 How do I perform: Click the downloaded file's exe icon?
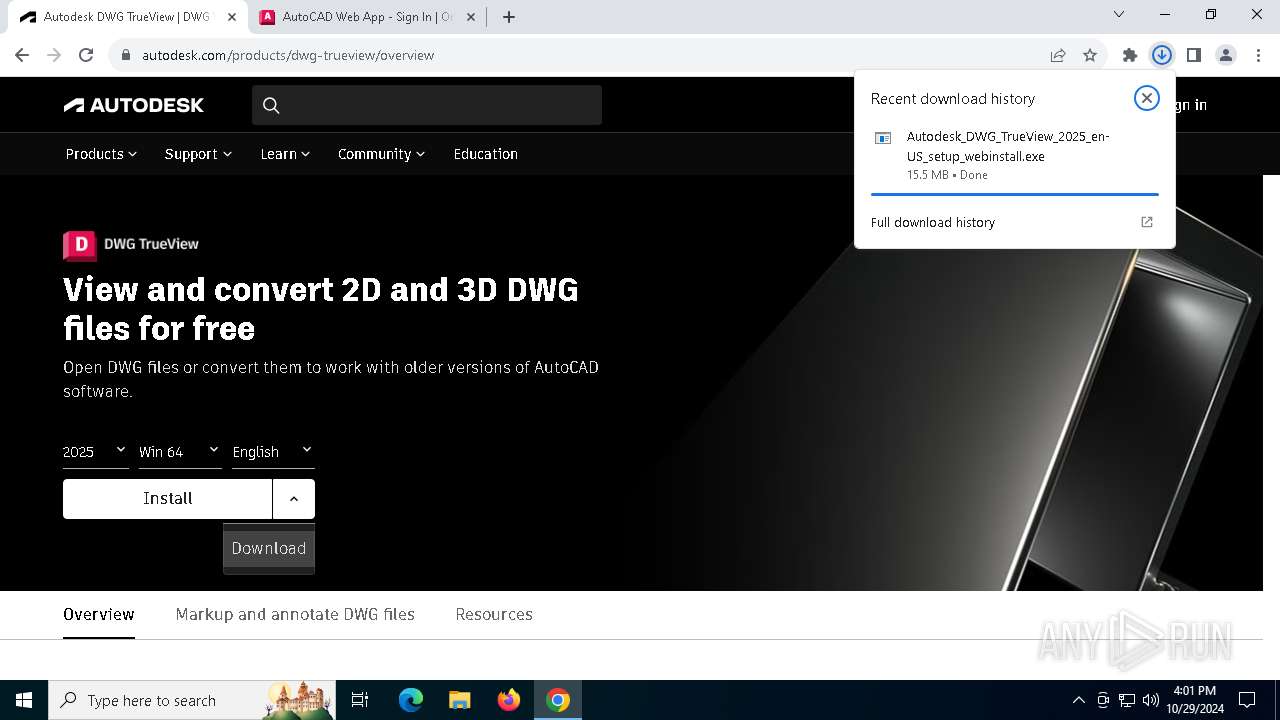pyautogui.click(x=883, y=138)
